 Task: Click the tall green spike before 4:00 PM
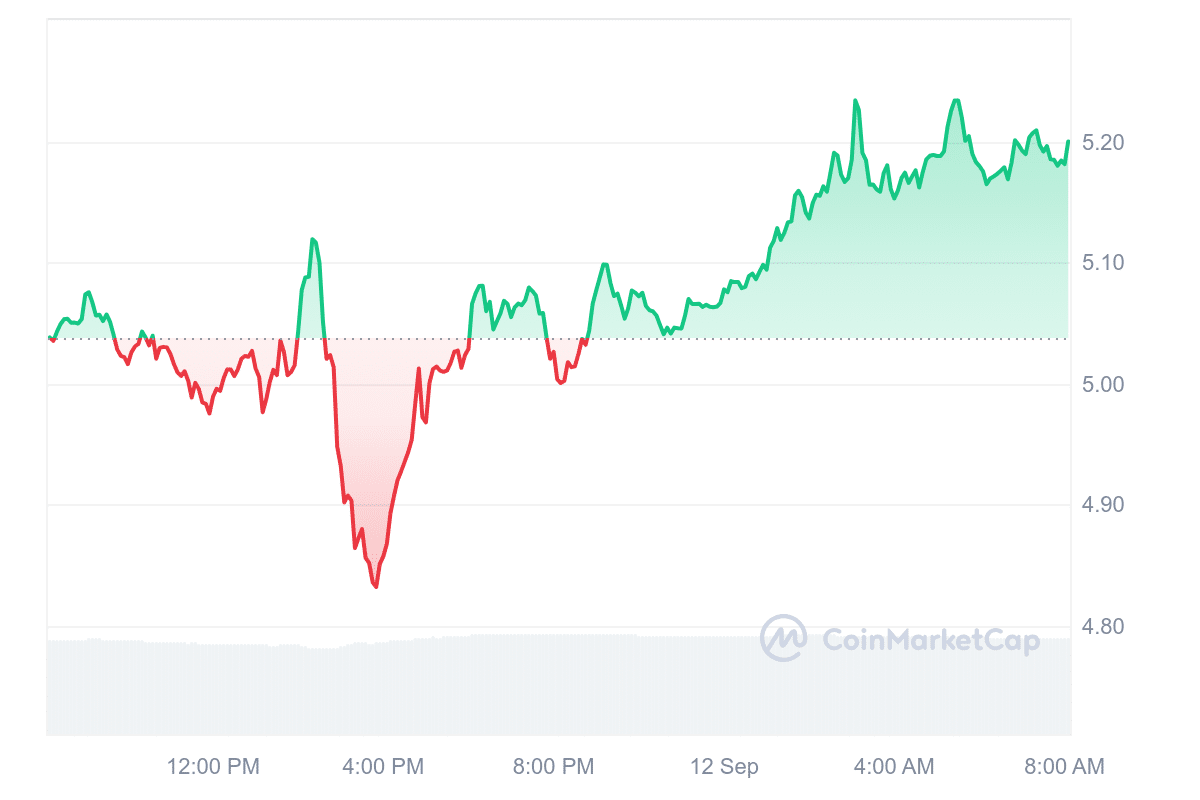[313, 240]
